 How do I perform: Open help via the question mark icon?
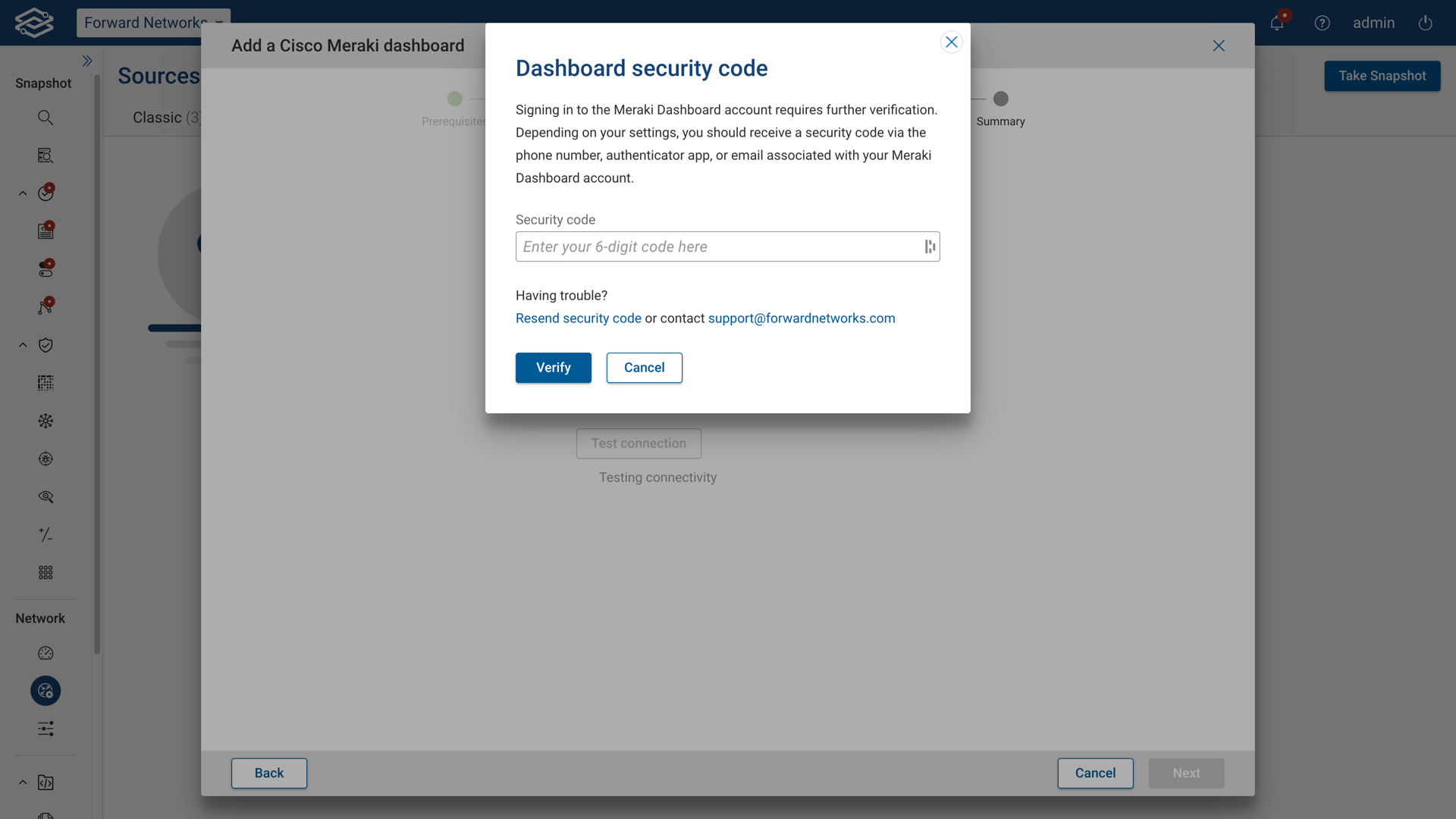(1322, 23)
